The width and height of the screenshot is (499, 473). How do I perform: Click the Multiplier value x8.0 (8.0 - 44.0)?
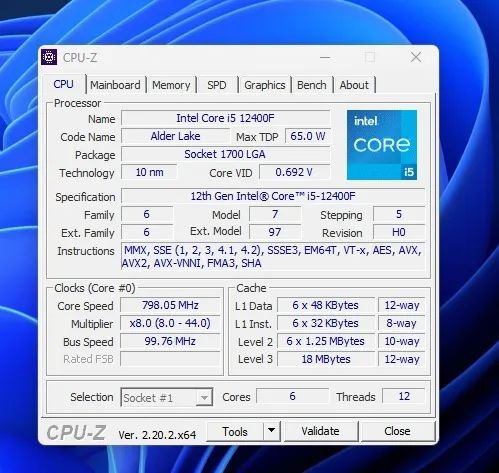click(170, 323)
